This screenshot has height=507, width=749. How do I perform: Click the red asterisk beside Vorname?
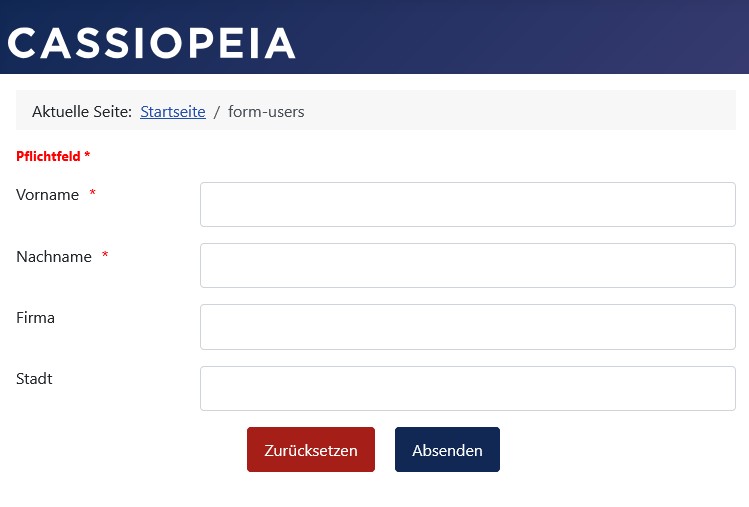93,195
